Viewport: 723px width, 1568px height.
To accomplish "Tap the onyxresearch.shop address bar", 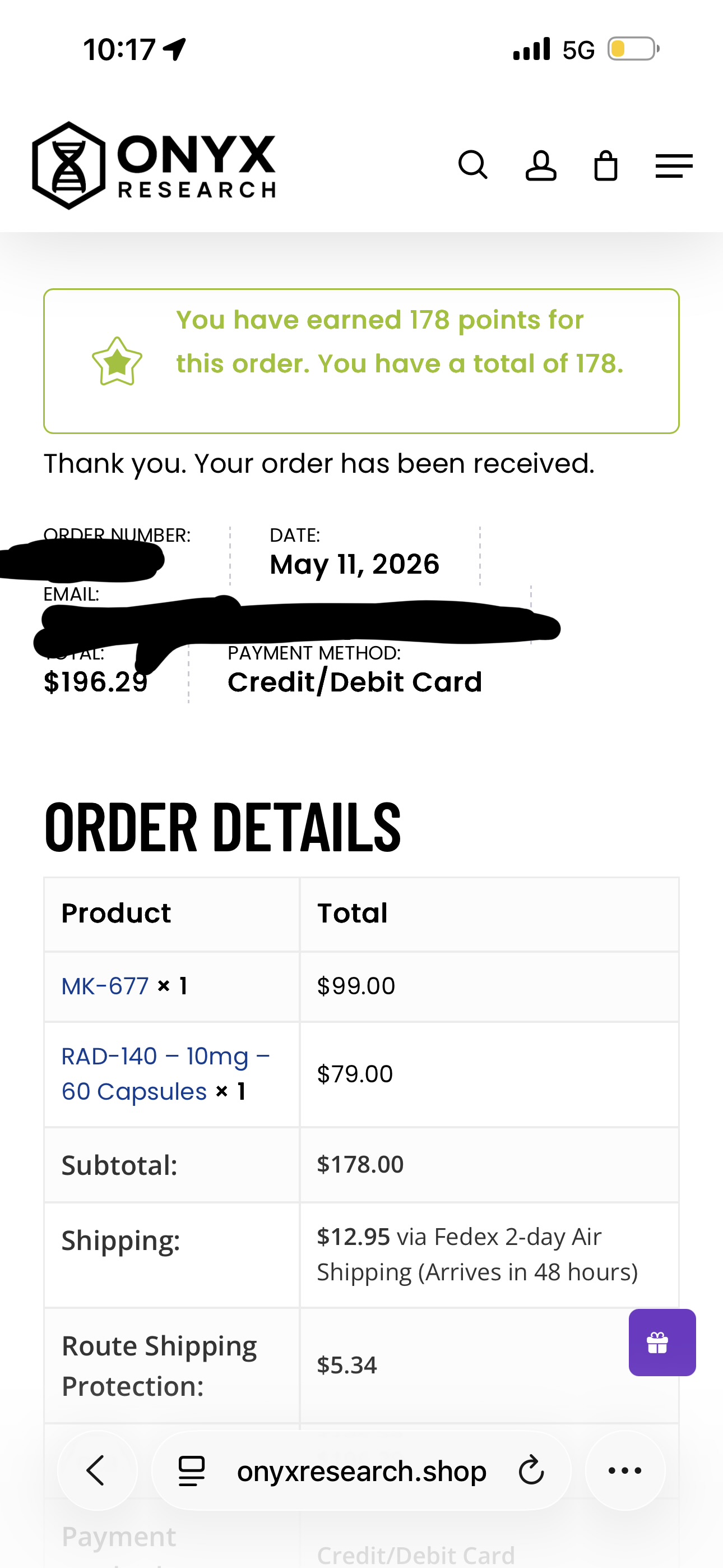I will (361, 1470).
